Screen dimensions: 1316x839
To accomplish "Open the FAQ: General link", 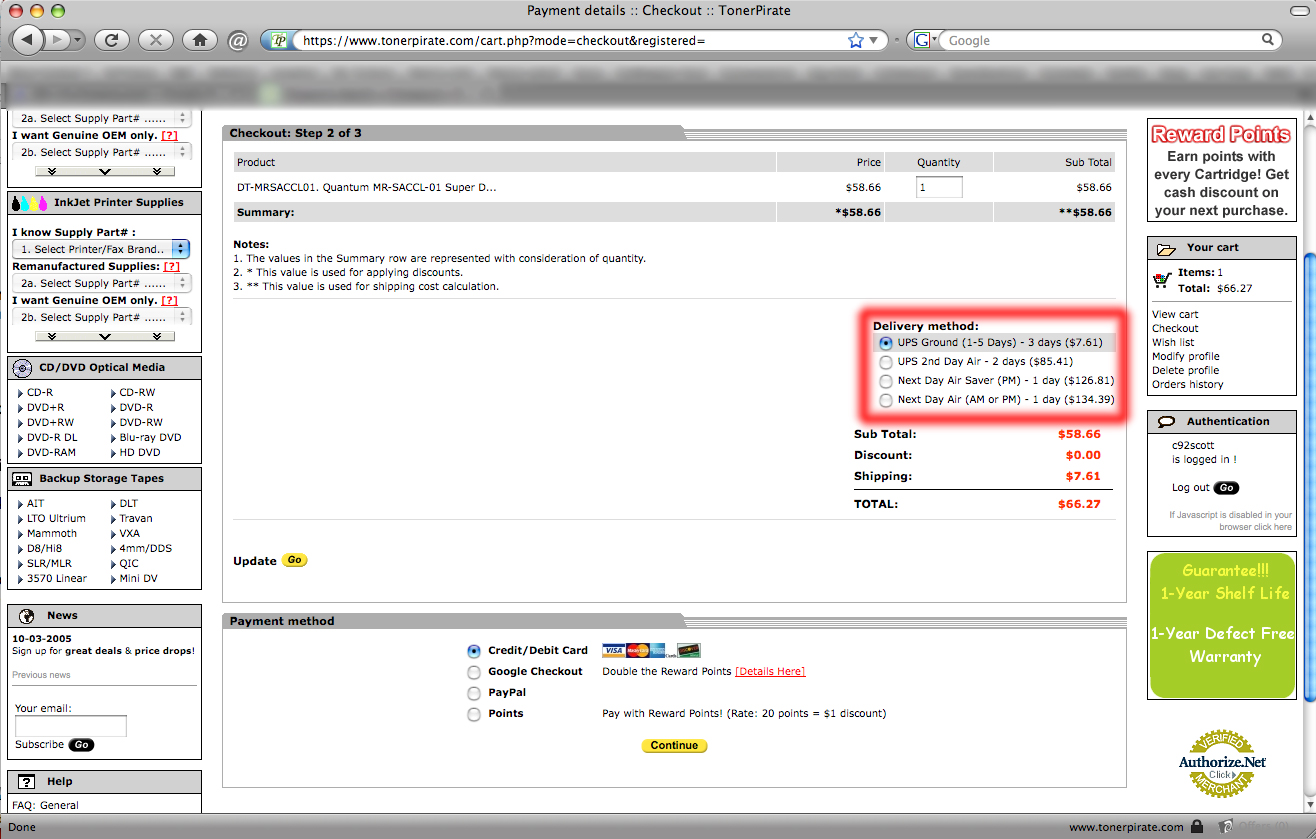I will point(45,805).
